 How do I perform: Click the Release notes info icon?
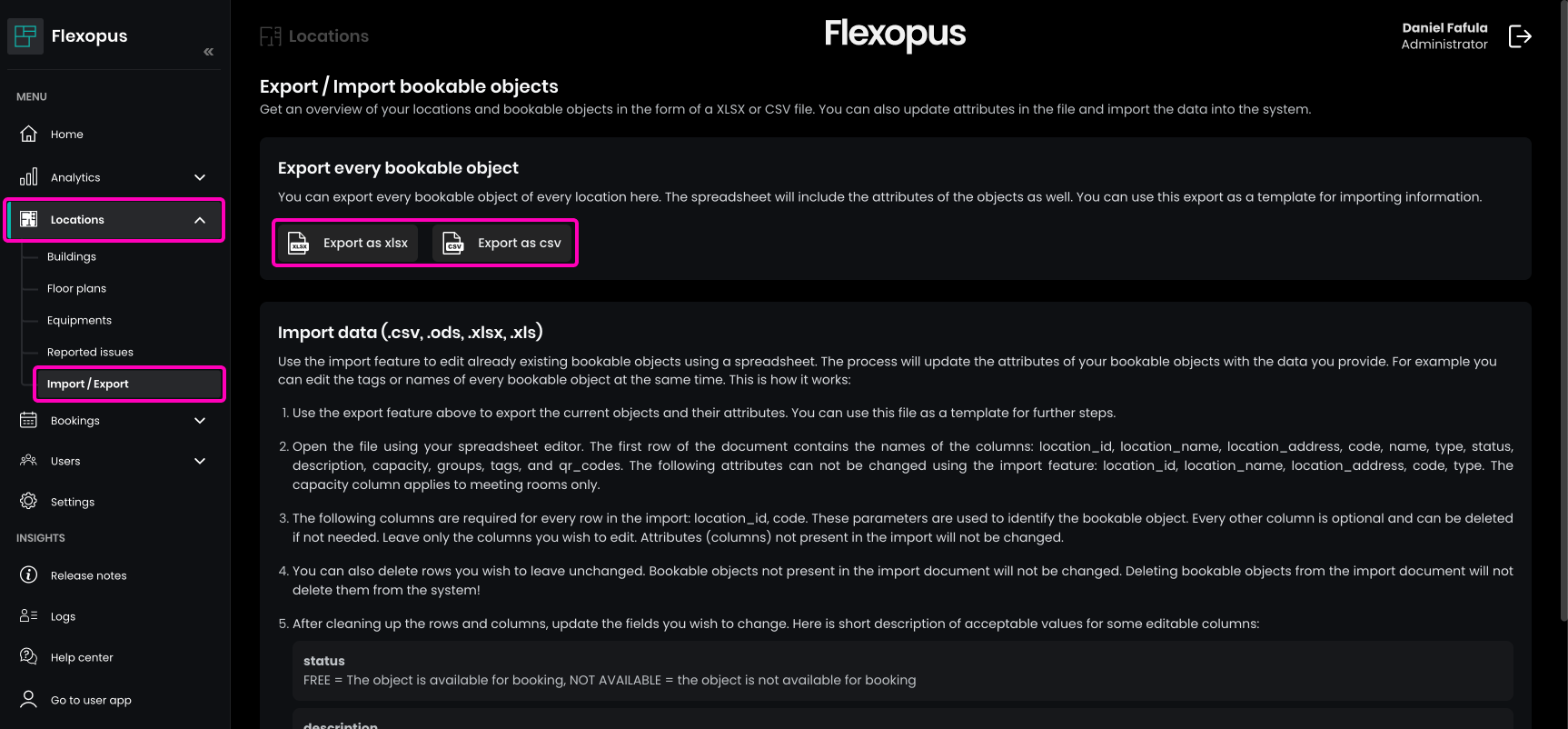pos(29,575)
